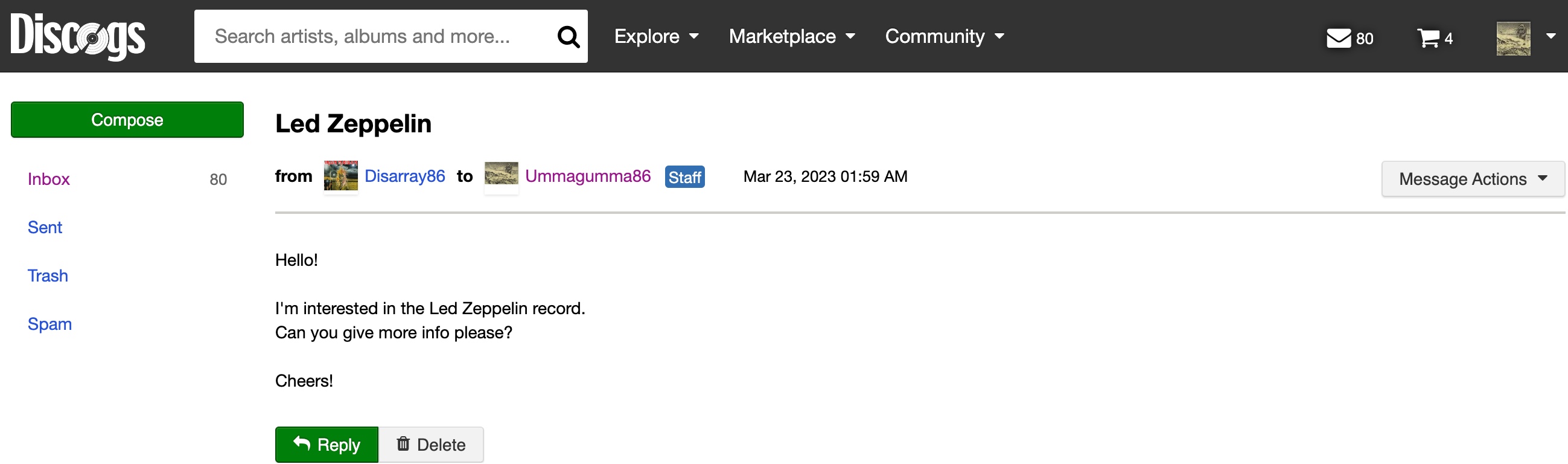Click the user avatar in header
The width and height of the screenshot is (1568, 464).
(1513, 38)
